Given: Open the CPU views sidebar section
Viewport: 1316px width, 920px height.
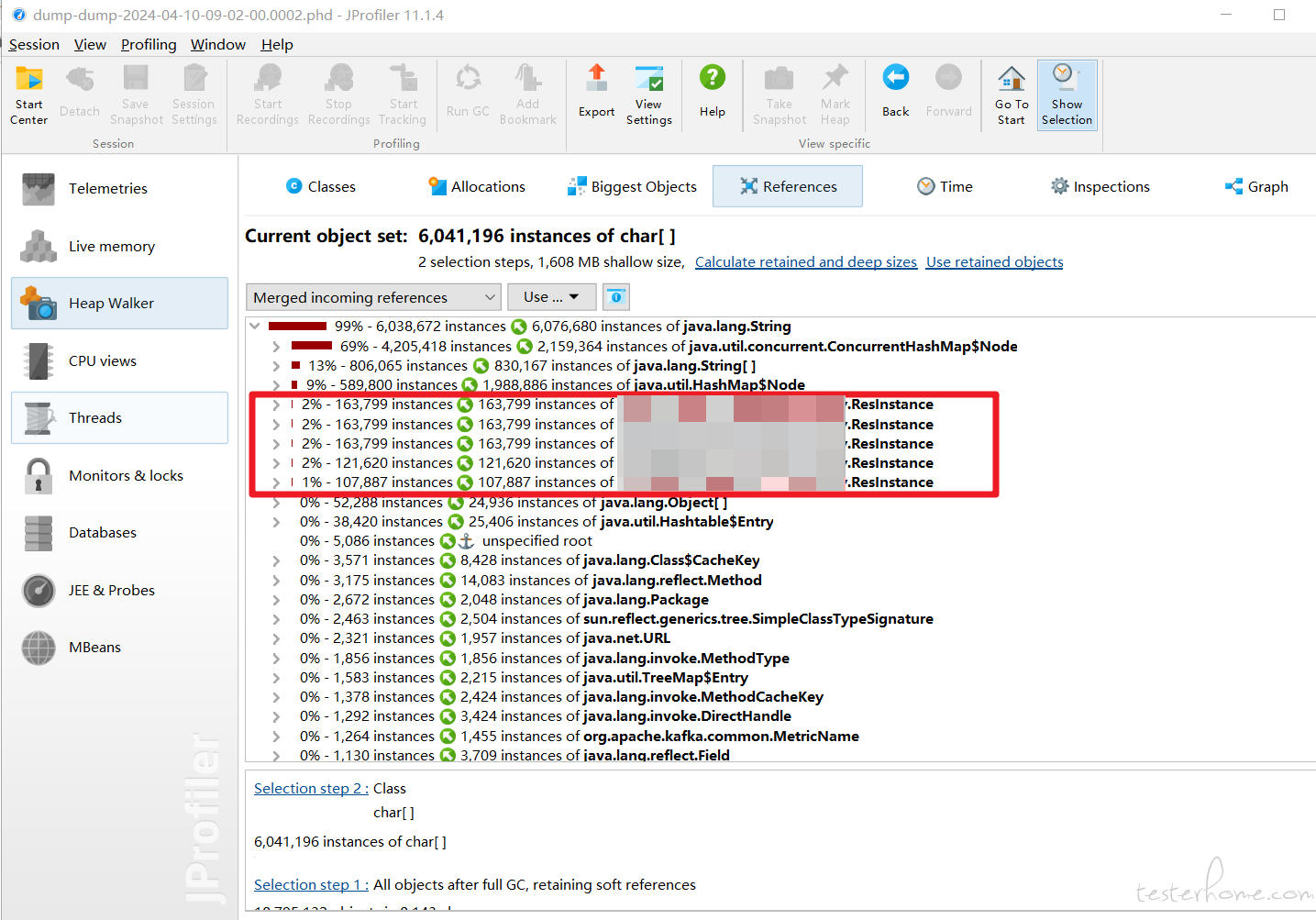Looking at the screenshot, I should (119, 360).
